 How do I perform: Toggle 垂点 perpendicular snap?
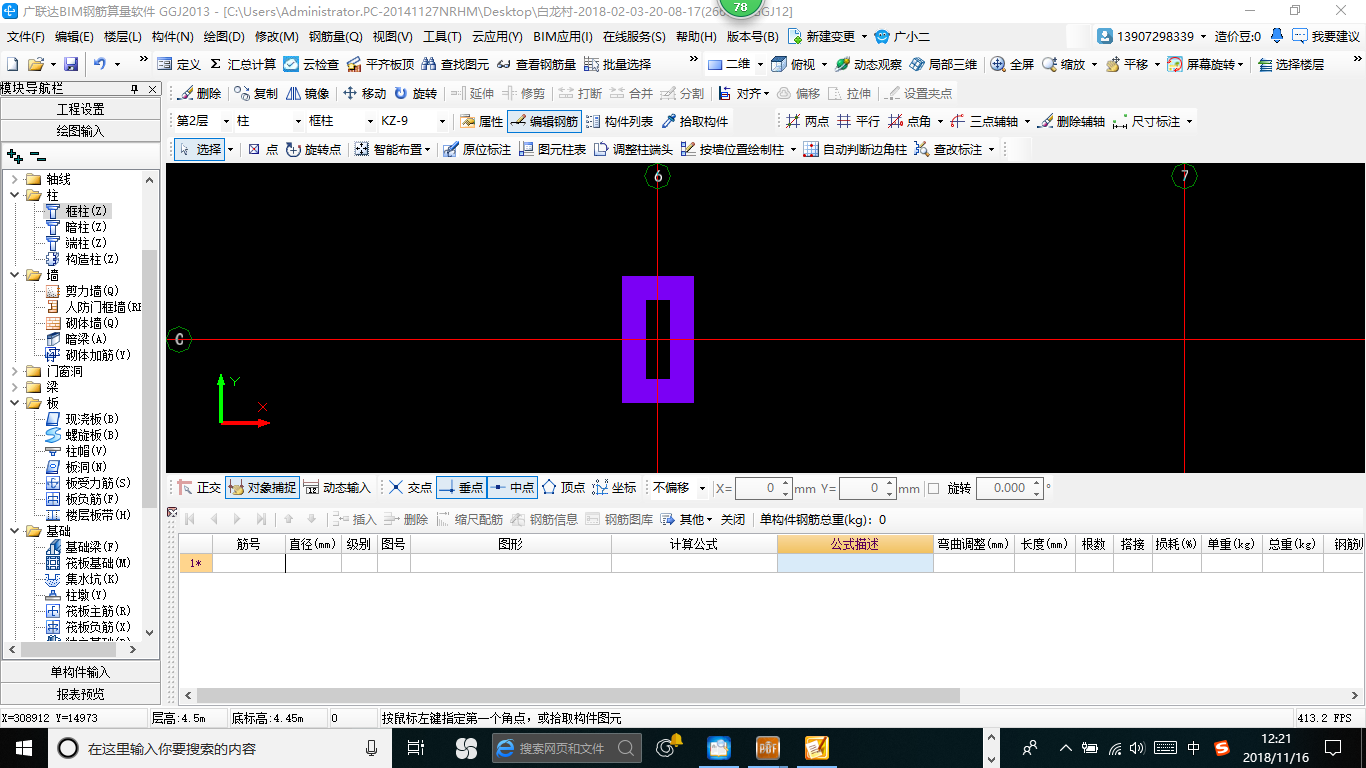click(461, 488)
